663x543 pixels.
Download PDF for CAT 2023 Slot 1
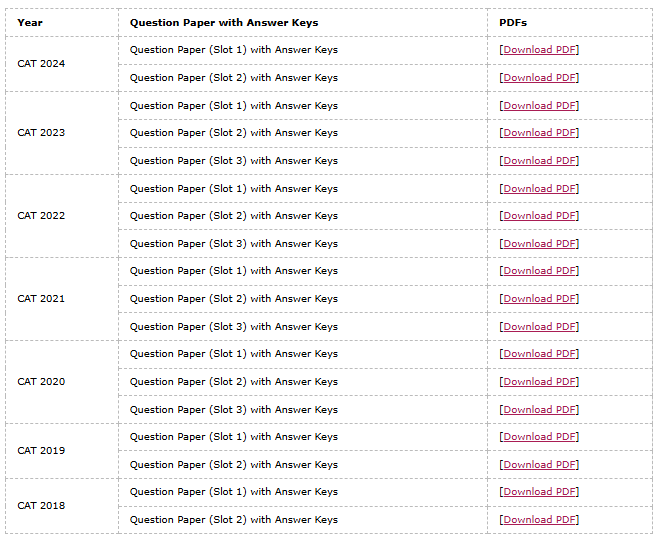(539, 105)
